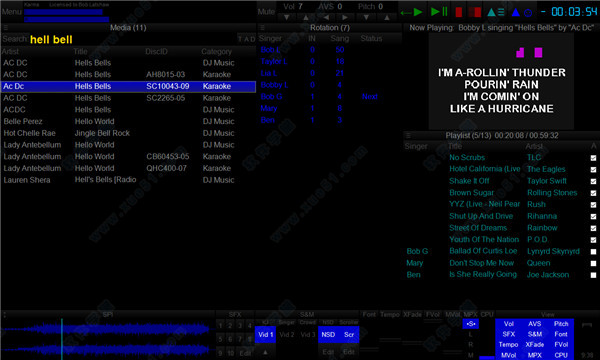Viewport: 600px width, 360px height.
Task: Click the AVS right arrow
Action: (345, 17)
